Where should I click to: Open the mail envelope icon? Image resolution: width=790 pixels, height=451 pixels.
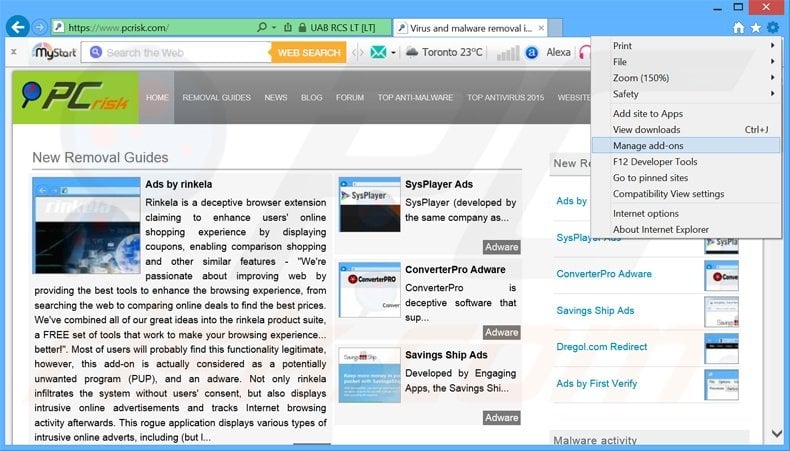pyautogui.click(x=378, y=52)
